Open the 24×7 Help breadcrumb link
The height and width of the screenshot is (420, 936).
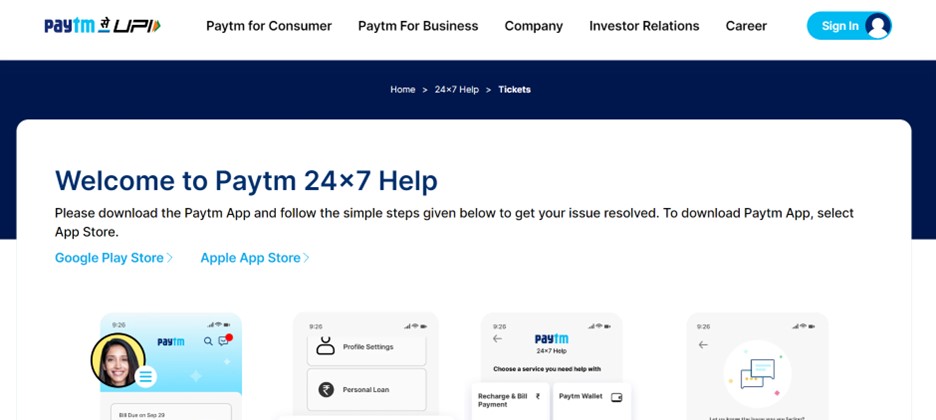[x=457, y=89]
